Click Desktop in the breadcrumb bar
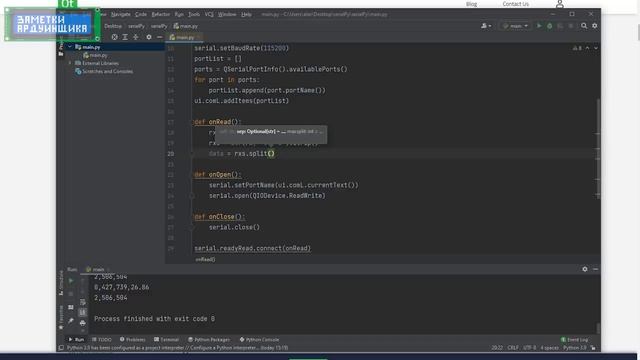 coord(113,26)
